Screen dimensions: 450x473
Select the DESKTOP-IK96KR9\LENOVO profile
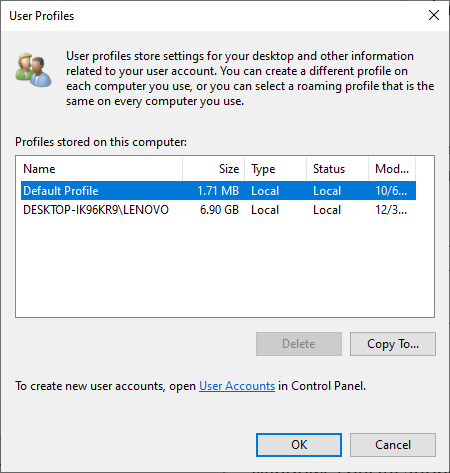coord(218,210)
